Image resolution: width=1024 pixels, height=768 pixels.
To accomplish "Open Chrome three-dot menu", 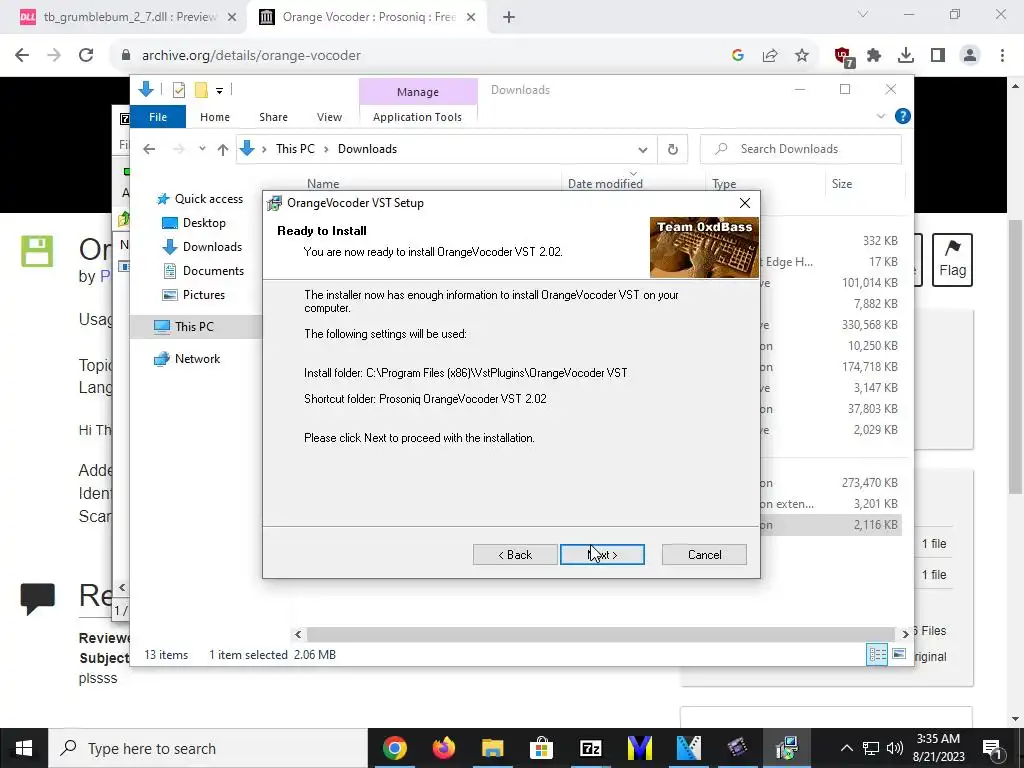I will [x=1002, y=56].
